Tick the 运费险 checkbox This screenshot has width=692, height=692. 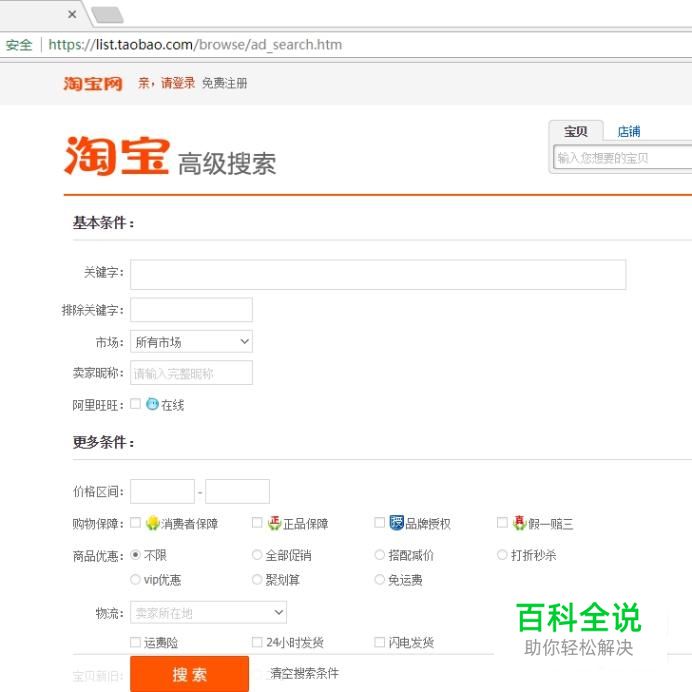(135, 642)
